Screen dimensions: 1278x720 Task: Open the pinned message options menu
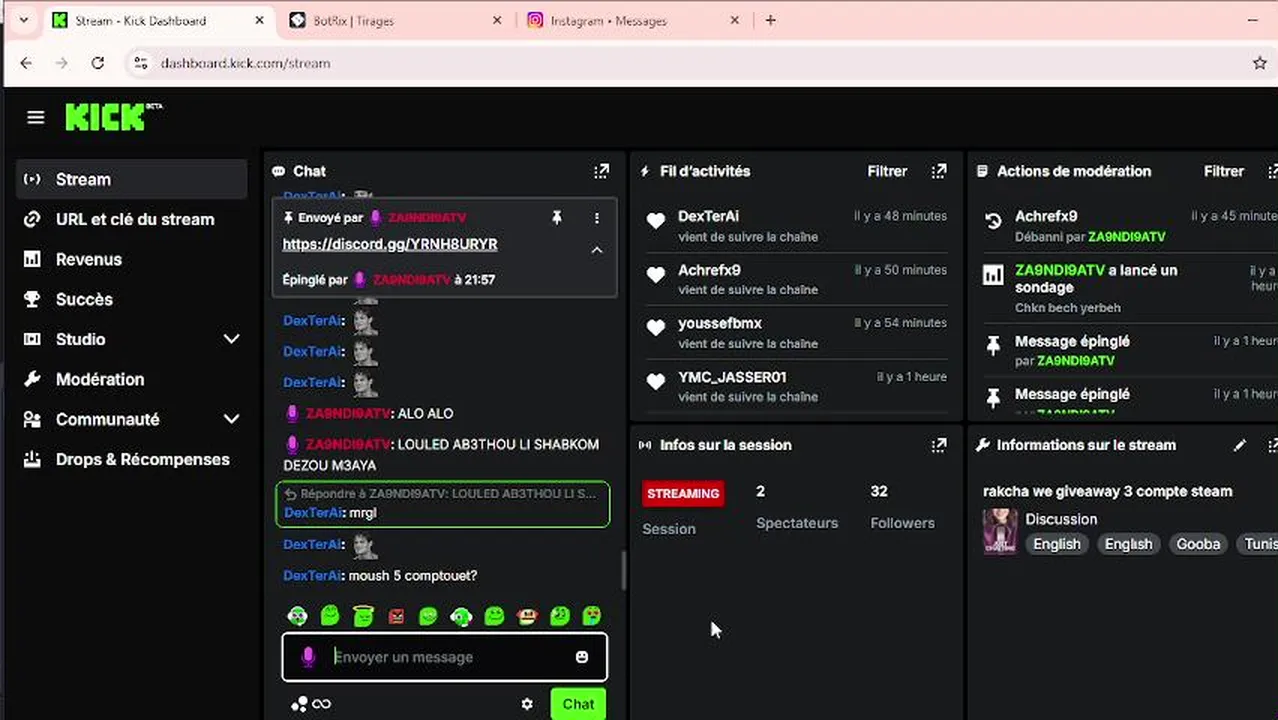coord(597,217)
